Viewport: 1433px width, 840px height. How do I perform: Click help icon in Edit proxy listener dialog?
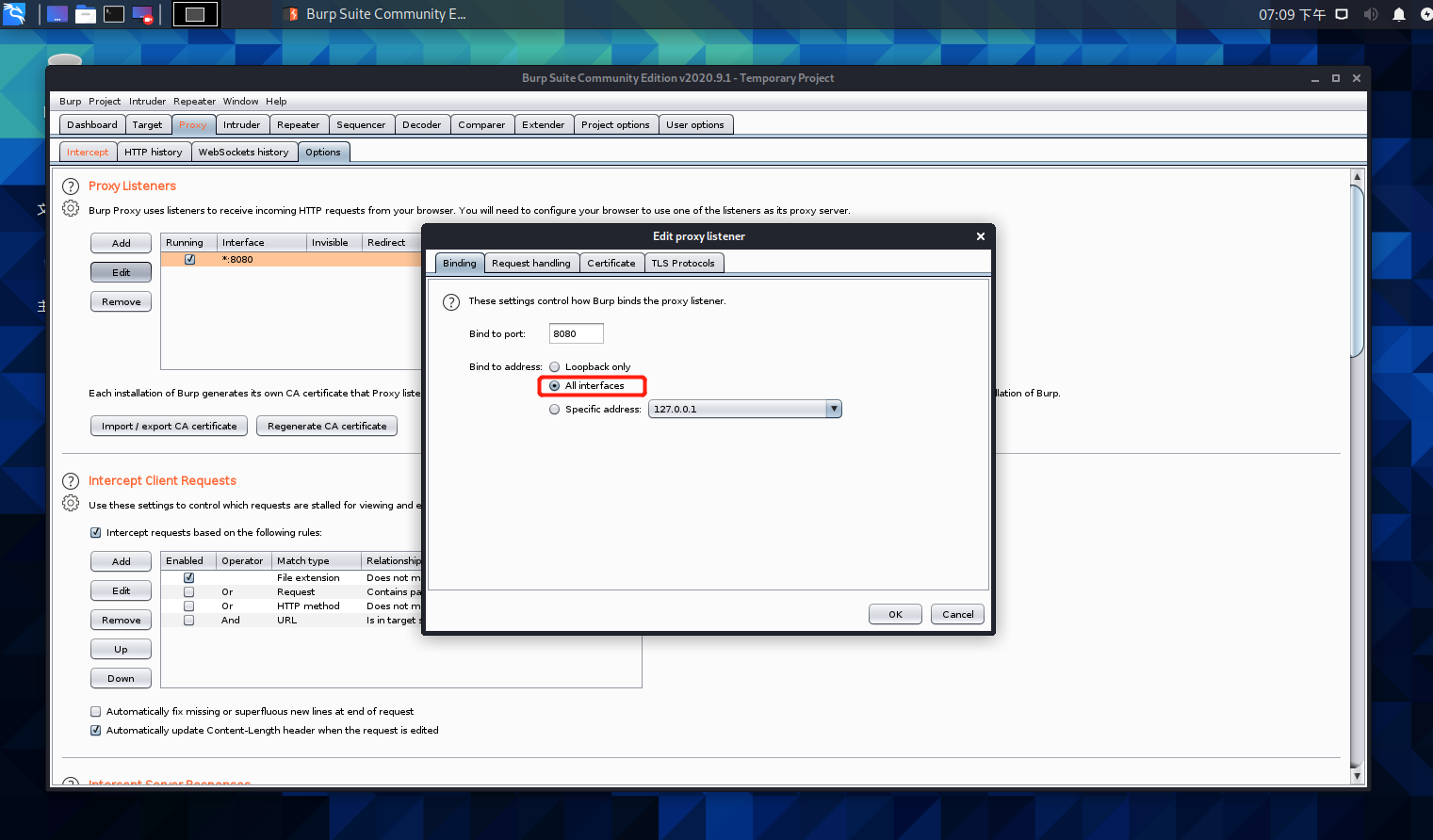point(451,302)
